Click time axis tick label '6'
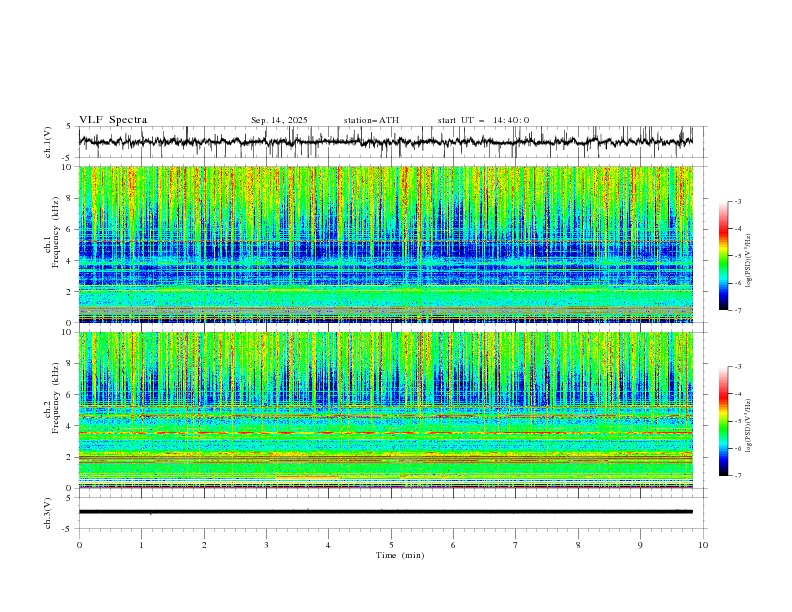Image resolution: width=792 pixels, height=612 pixels. click(x=453, y=545)
